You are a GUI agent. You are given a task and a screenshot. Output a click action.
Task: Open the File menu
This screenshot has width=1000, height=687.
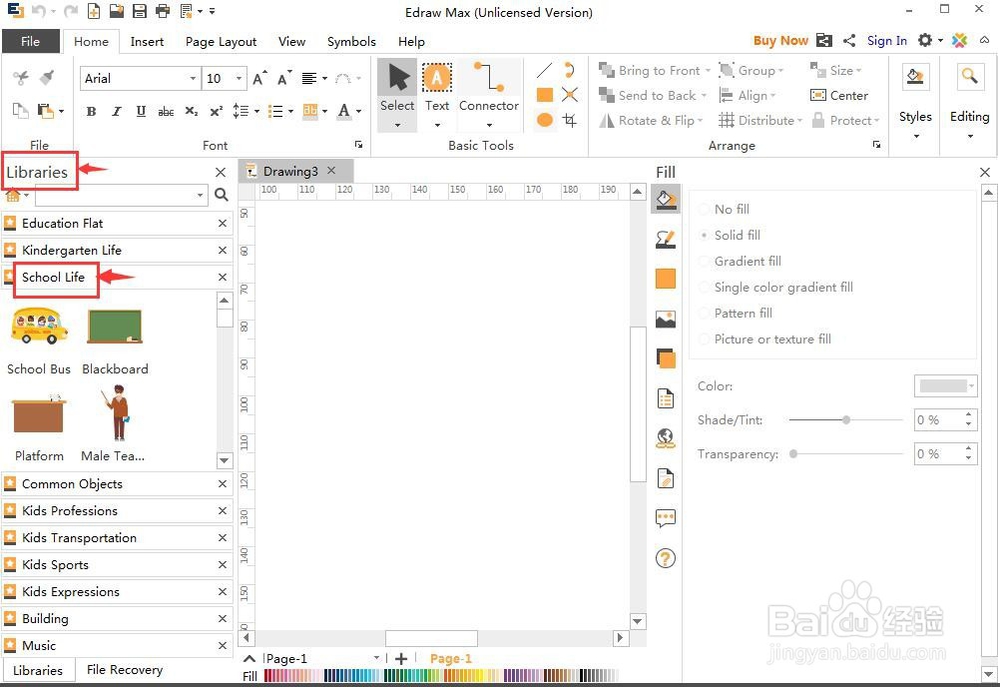tap(31, 41)
